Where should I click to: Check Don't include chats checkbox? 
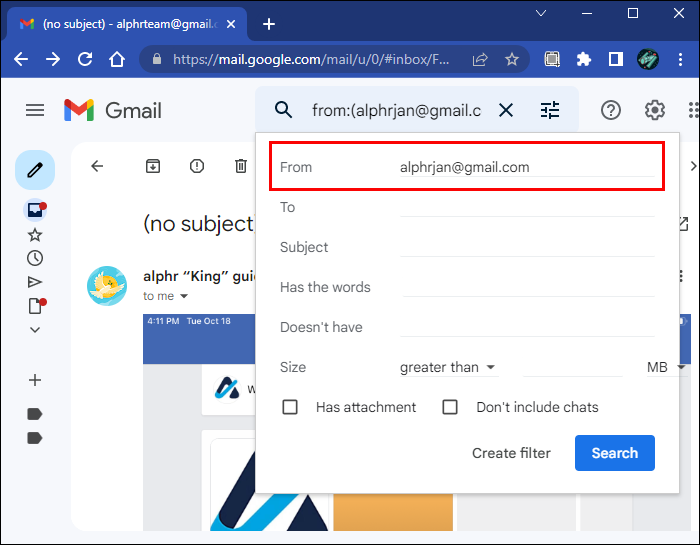tap(450, 407)
